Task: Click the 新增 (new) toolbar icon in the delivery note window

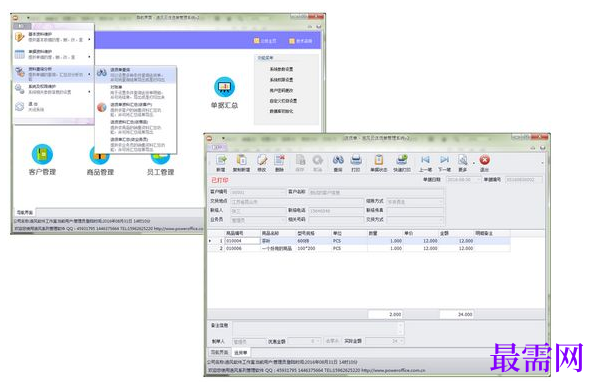Action: (221, 160)
